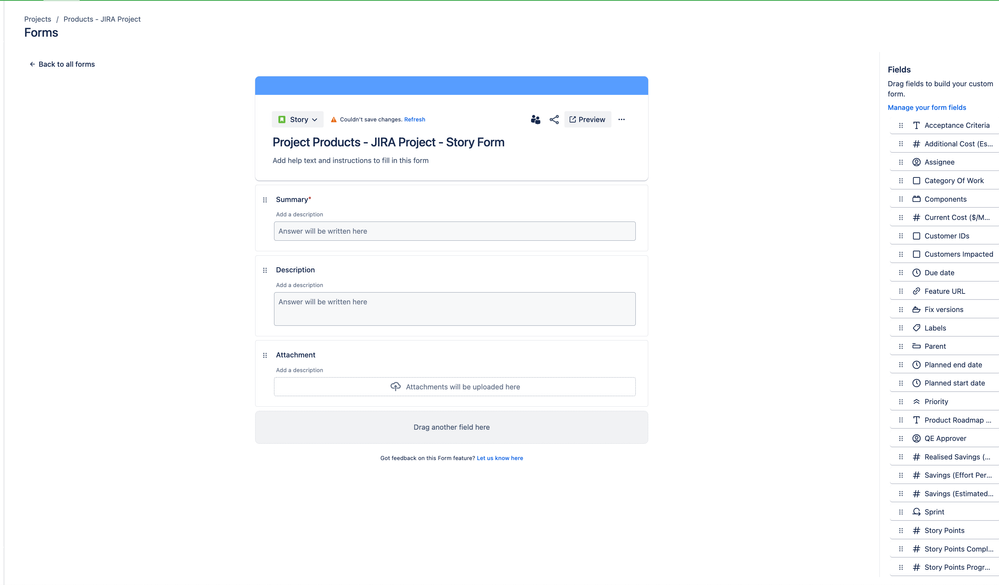The width and height of the screenshot is (999, 585).
Task: Open the Let us know here feedback link
Action: tap(500, 458)
